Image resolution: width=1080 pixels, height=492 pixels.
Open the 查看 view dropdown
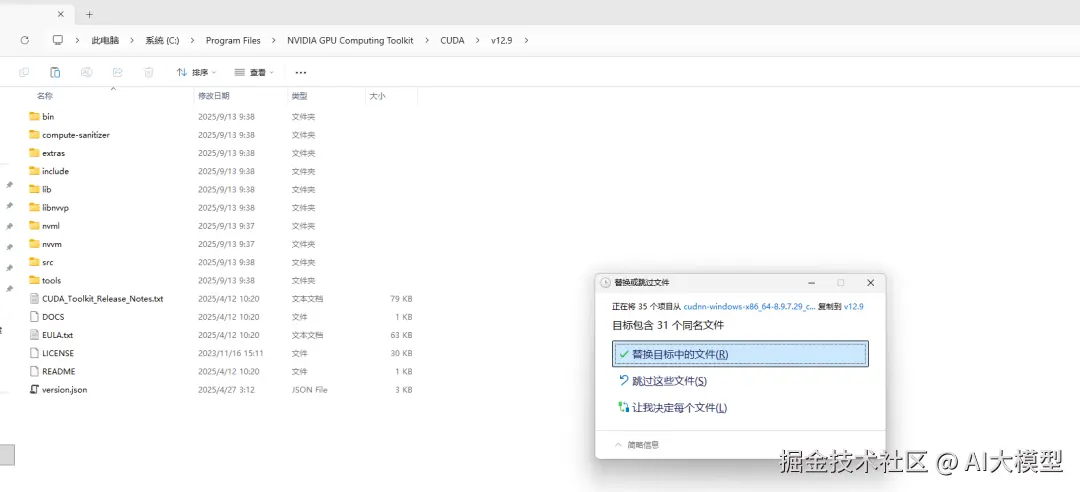(254, 72)
